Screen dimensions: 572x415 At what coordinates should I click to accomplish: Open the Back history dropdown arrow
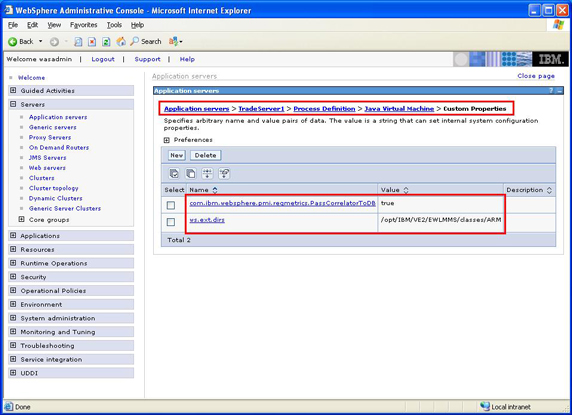tap(40, 42)
